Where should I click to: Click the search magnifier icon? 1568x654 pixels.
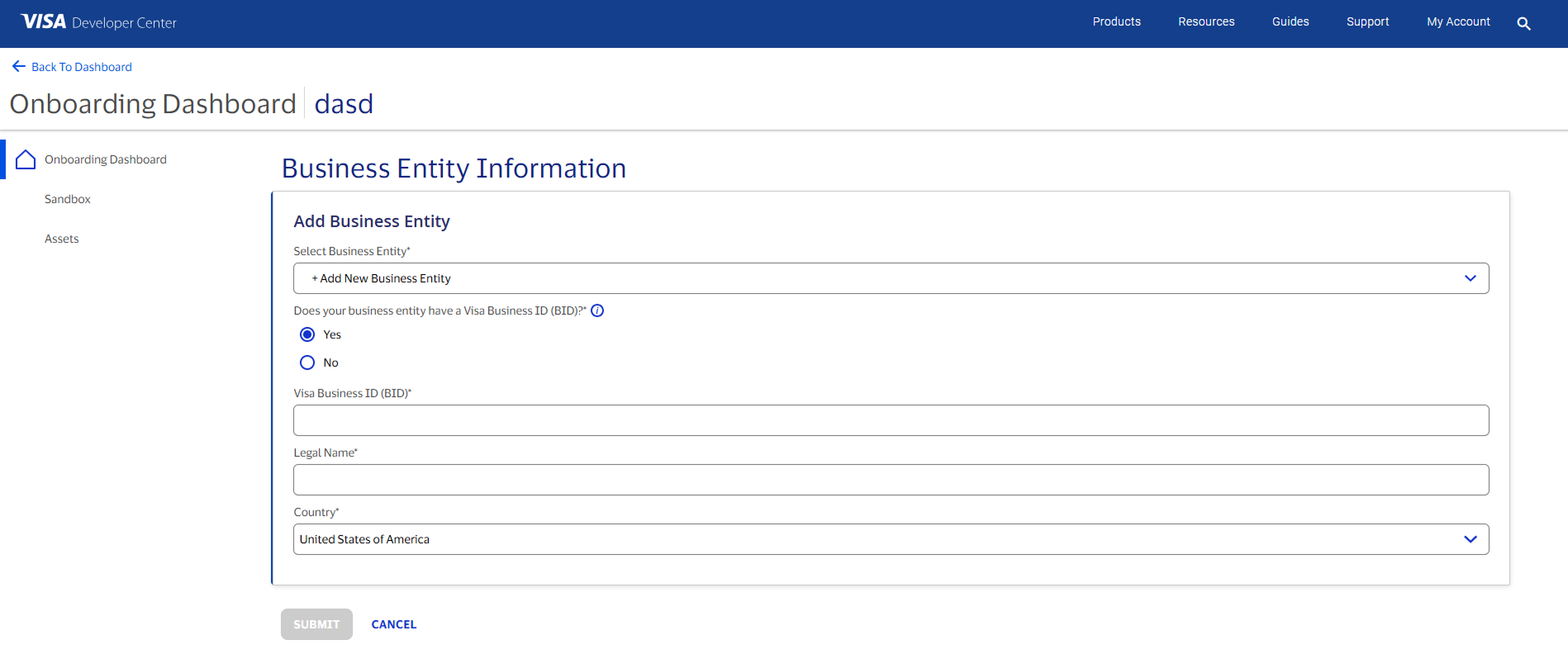pos(1523,24)
